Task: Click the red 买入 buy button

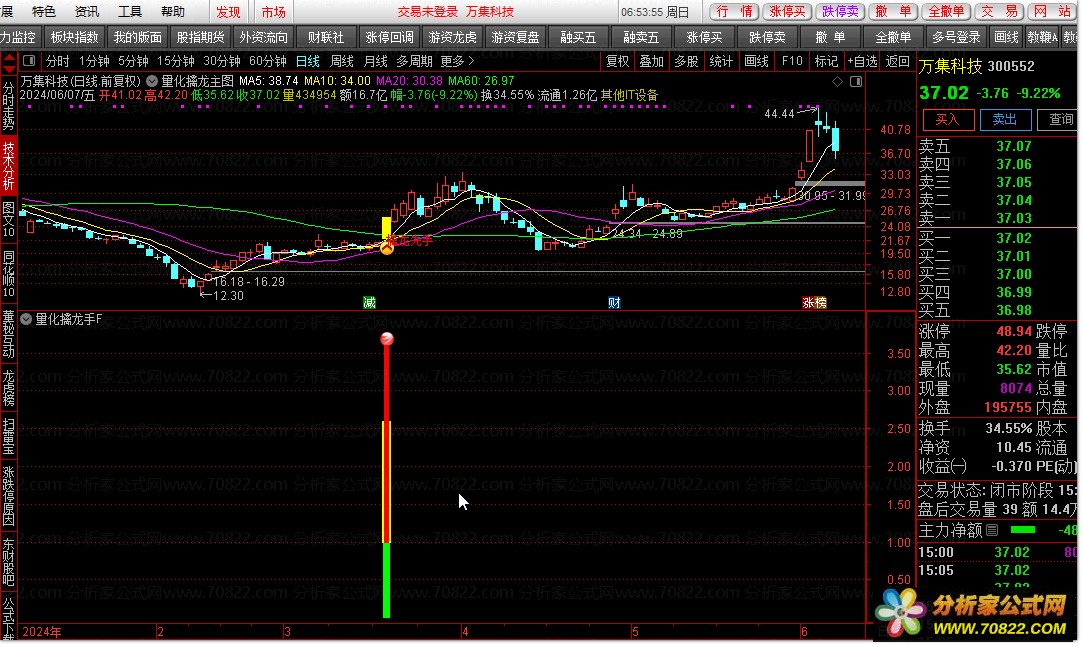Action: click(948, 119)
